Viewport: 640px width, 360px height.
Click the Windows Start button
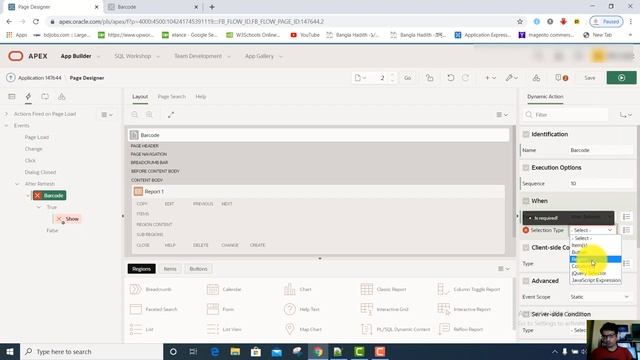pos(10,351)
